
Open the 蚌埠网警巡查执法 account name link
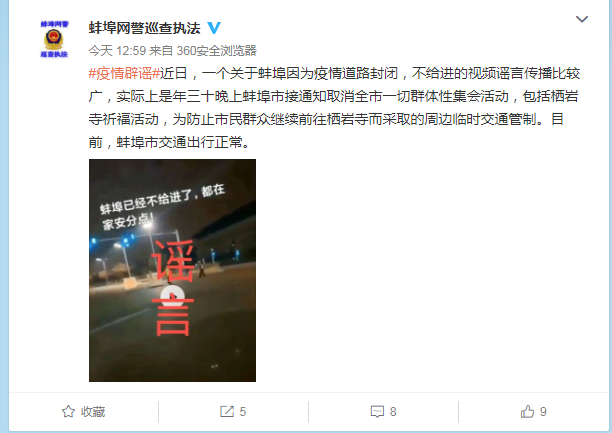pos(144,28)
